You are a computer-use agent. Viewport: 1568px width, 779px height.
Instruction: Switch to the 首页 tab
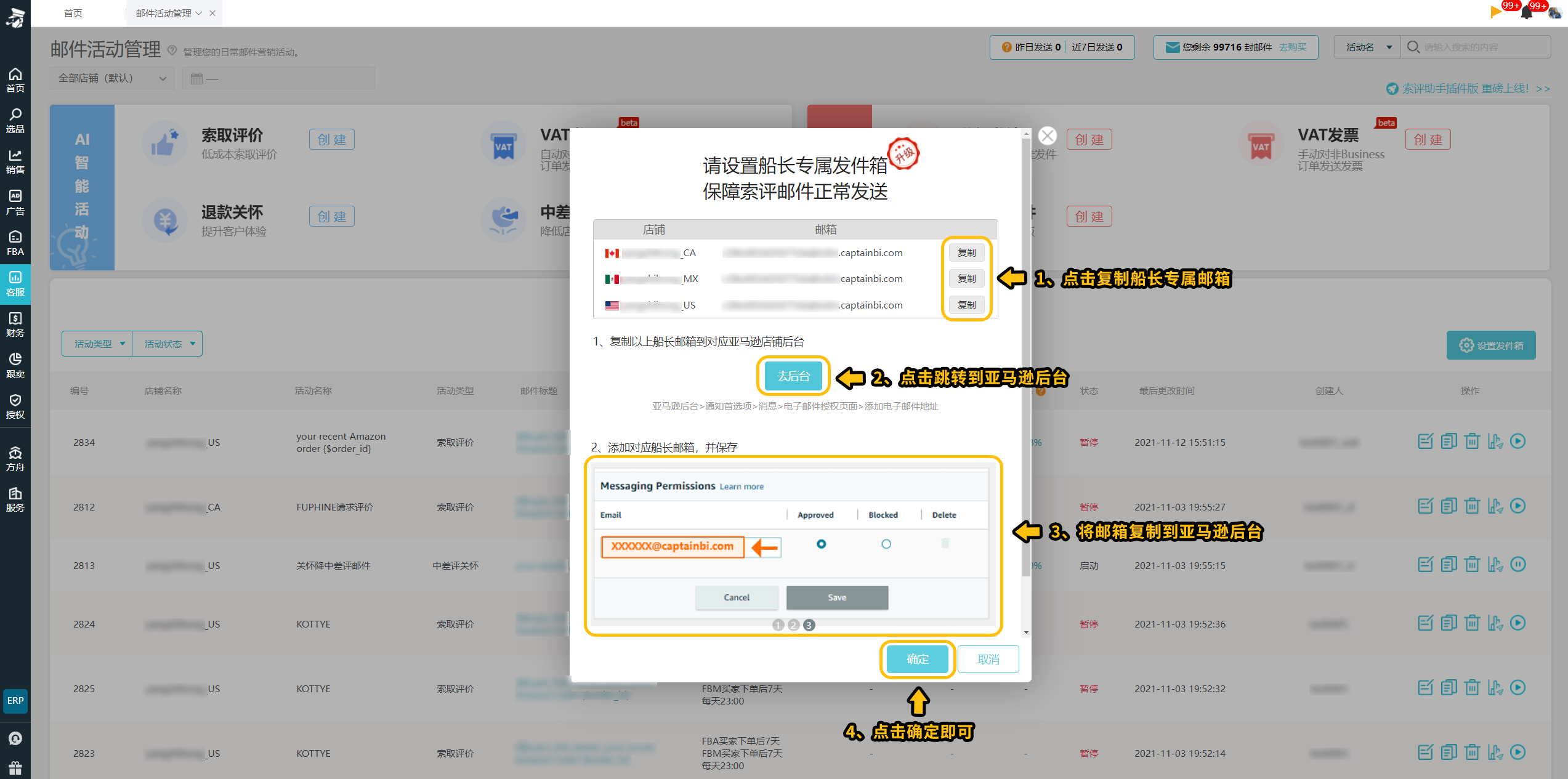73,13
